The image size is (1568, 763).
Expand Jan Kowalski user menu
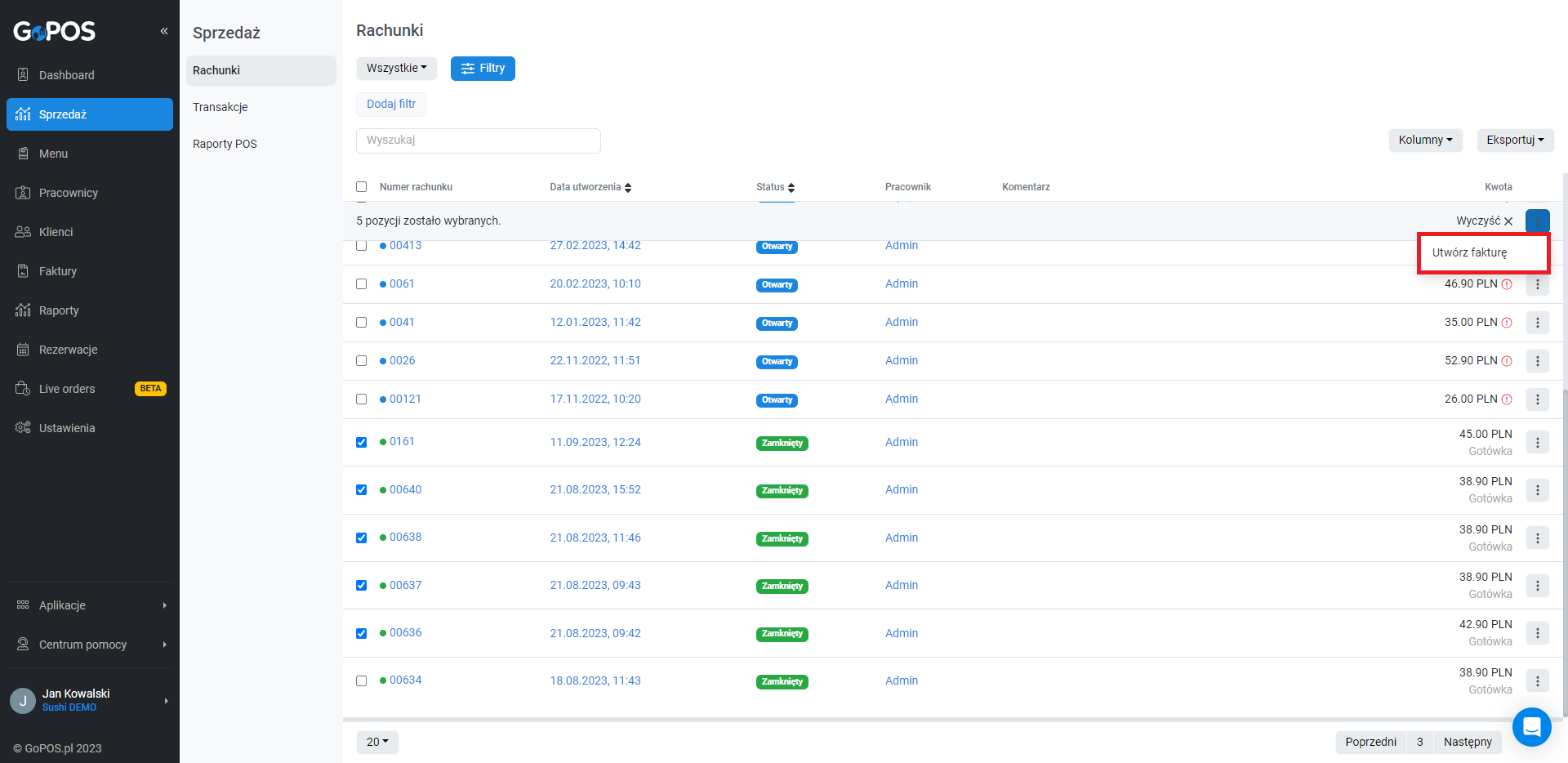pyautogui.click(x=90, y=700)
